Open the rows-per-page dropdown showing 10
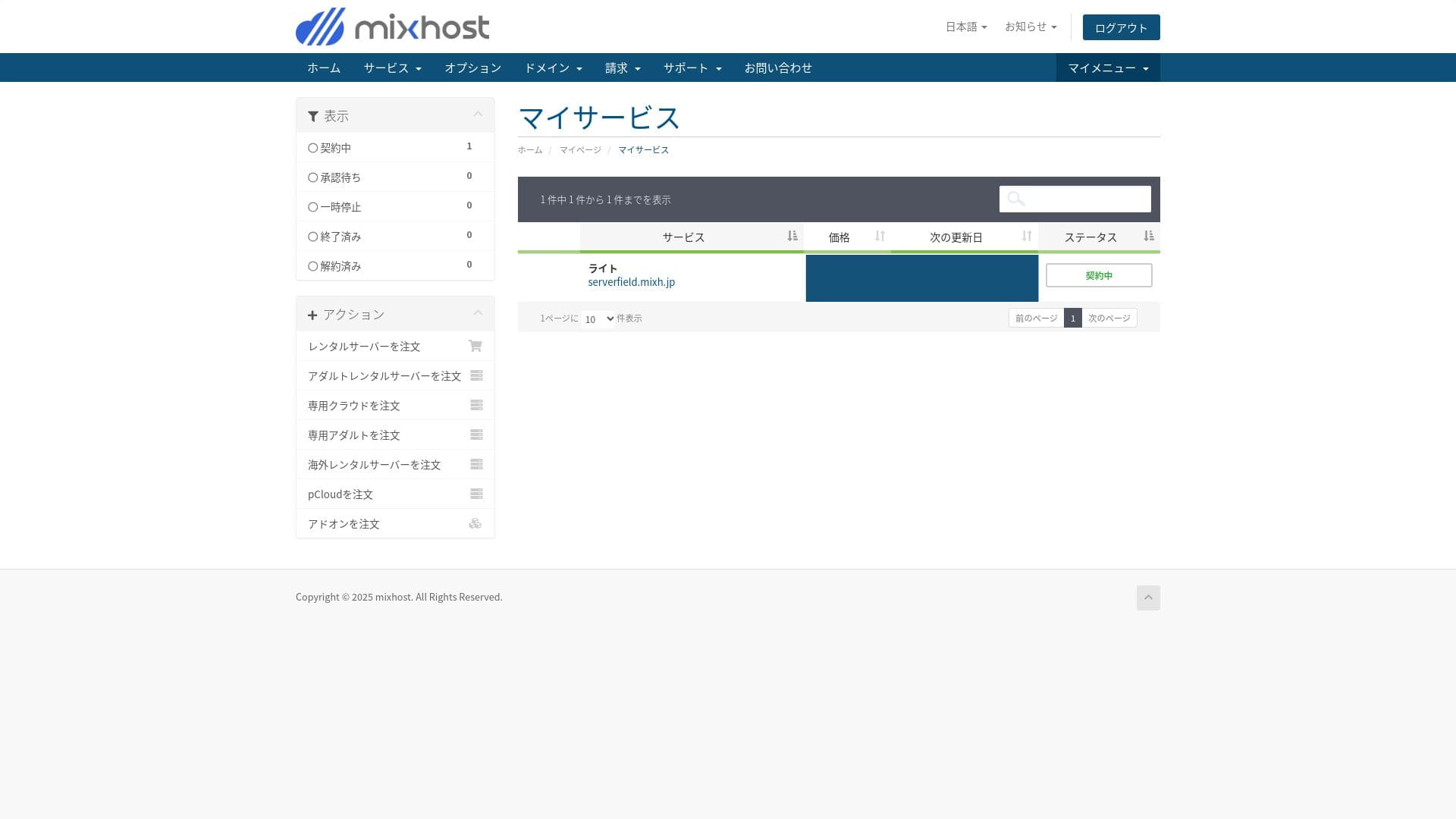The width and height of the screenshot is (1456, 819). (x=598, y=319)
